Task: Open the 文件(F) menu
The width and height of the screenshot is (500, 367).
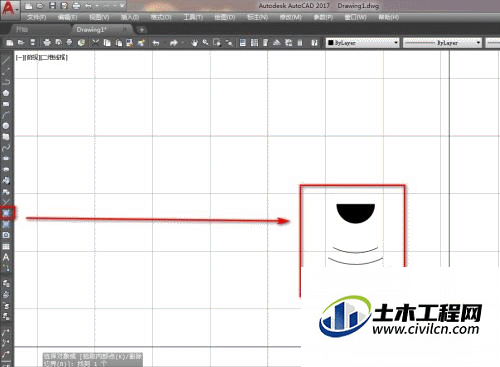Action: pos(37,17)
